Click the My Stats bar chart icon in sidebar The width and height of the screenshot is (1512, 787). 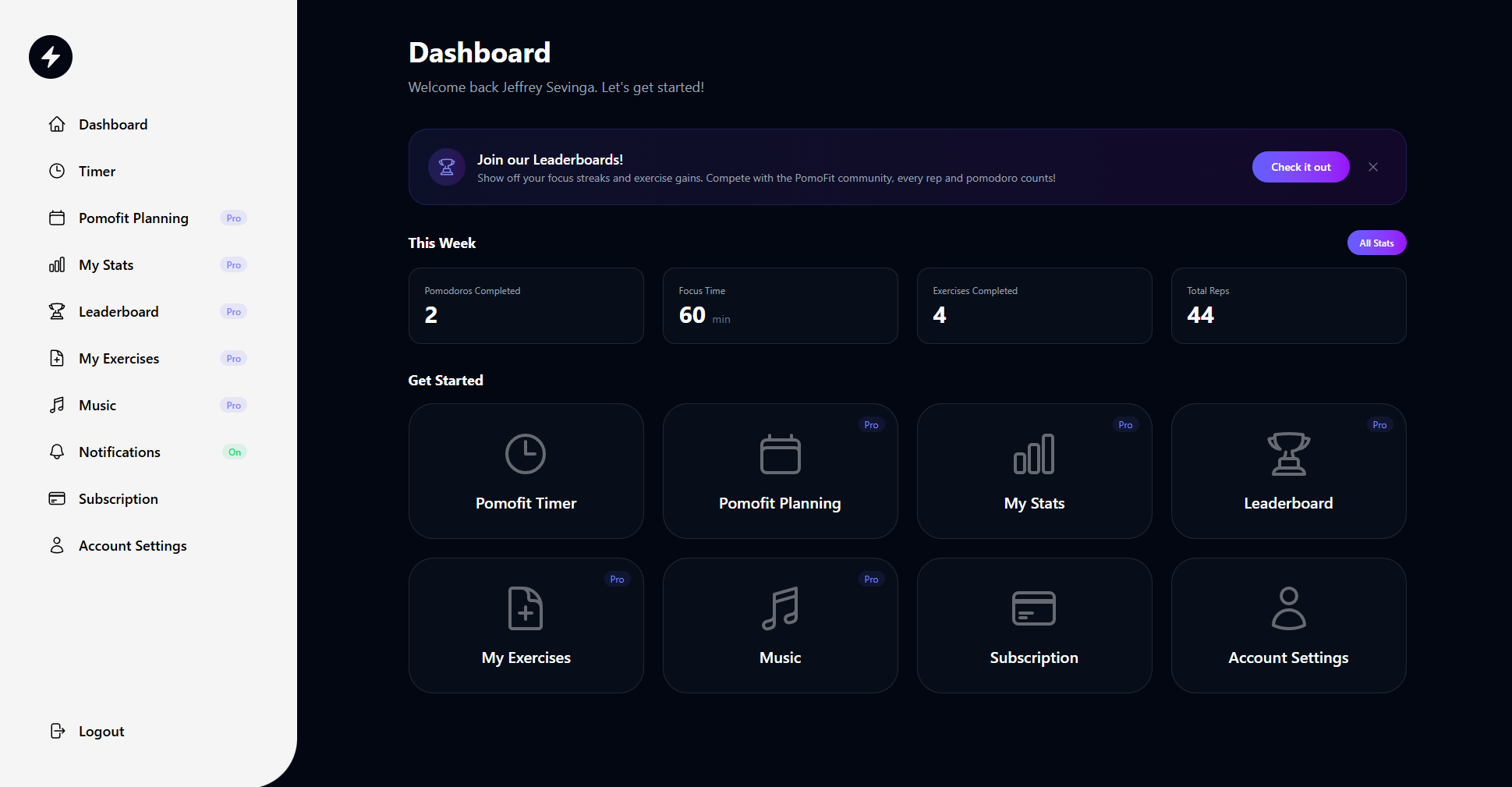57,264
